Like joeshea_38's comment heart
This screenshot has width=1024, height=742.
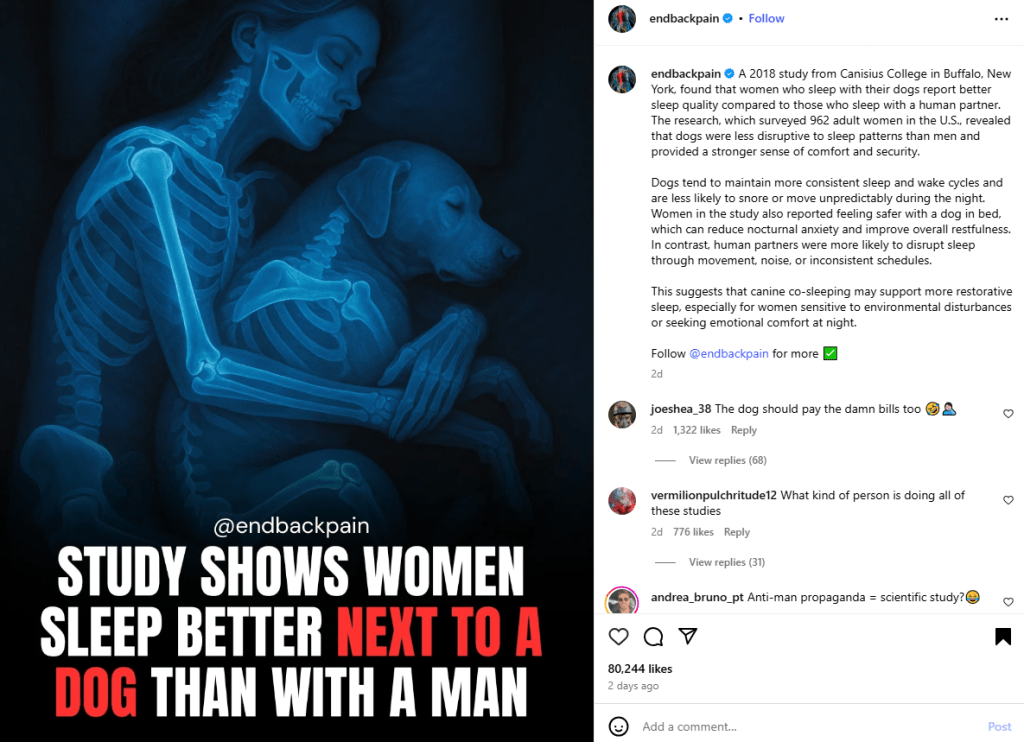click(x=1008, y=413)
